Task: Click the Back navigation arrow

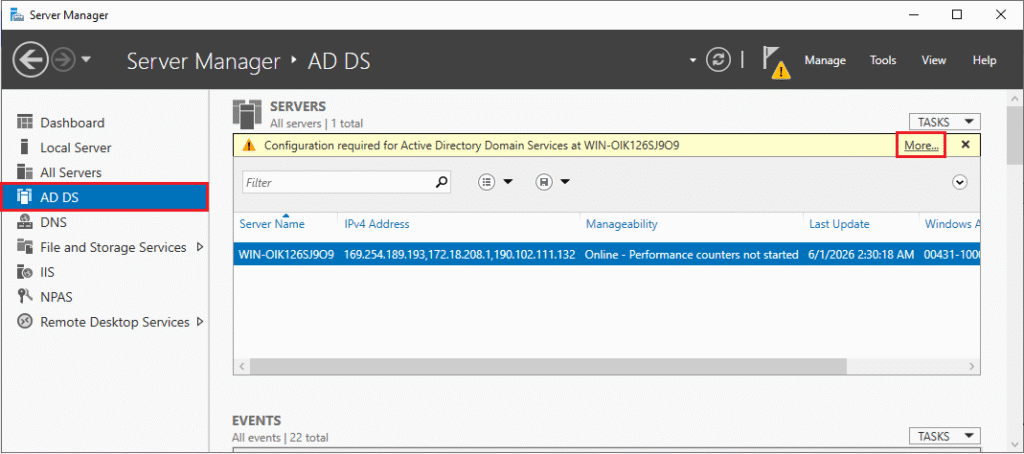Action: pos(30,61)
